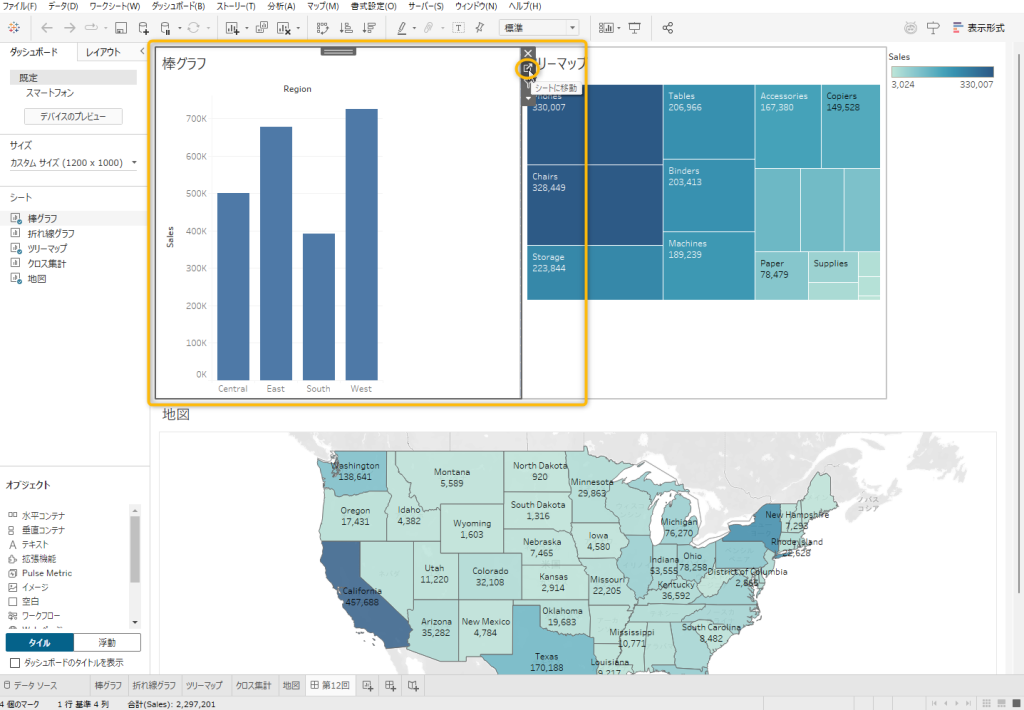This screenshot has width=1024, height=710.
Task: Click the Add new data source icon
Action: click(x=144, y=28)
